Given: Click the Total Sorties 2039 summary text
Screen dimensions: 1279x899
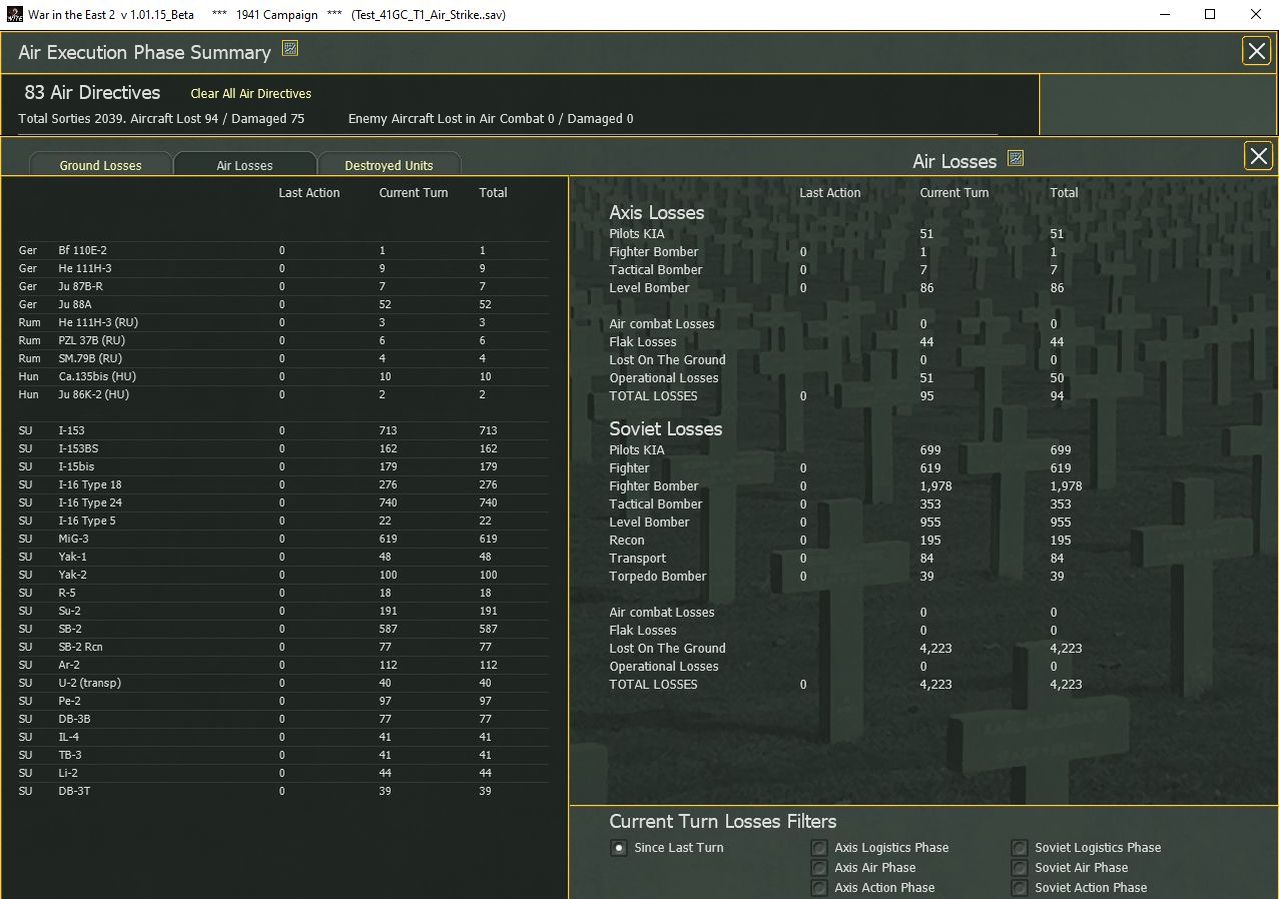Looking at the screenshot, I should 161,119.
